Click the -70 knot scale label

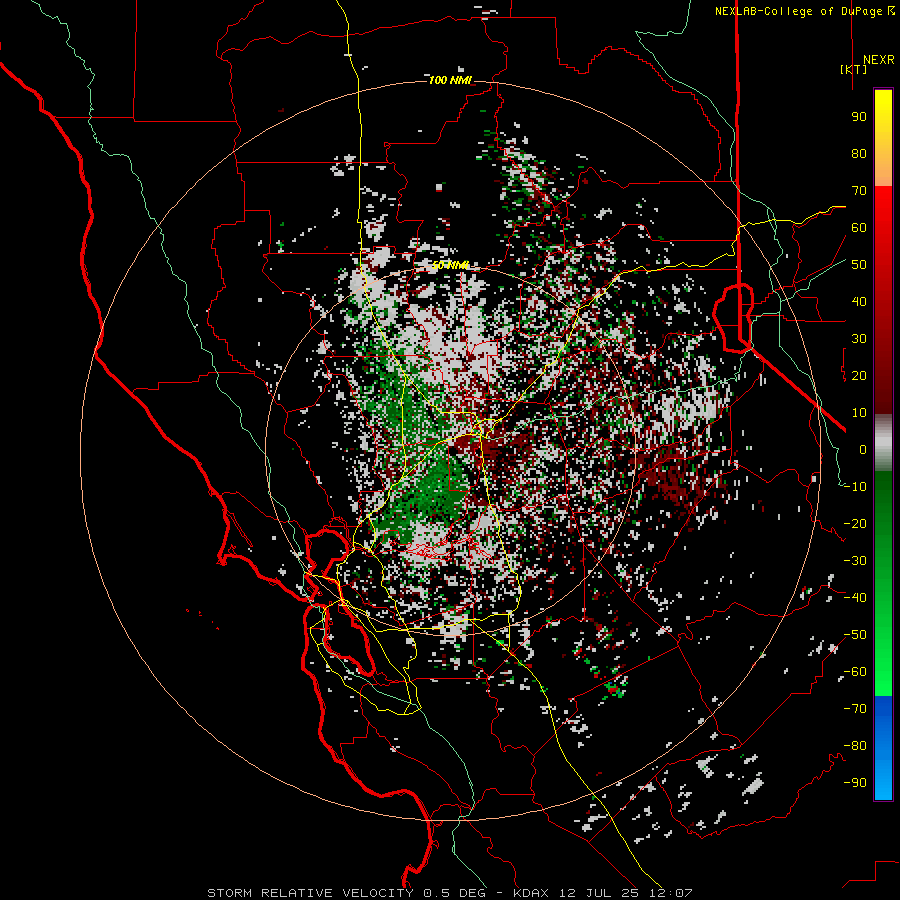click(856, 709)
